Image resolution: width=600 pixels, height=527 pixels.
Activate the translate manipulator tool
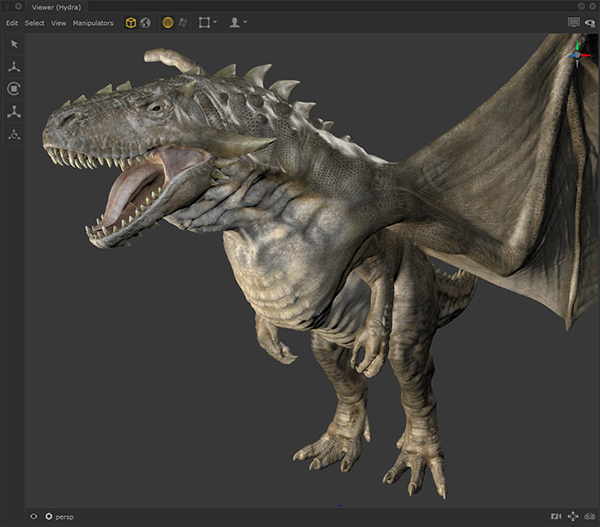pyautogui.click(x=14, y=67)
